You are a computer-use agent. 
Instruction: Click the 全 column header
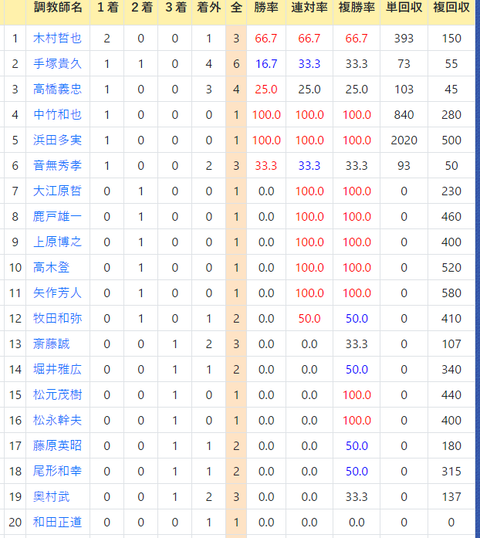click(x=236, y=8)
